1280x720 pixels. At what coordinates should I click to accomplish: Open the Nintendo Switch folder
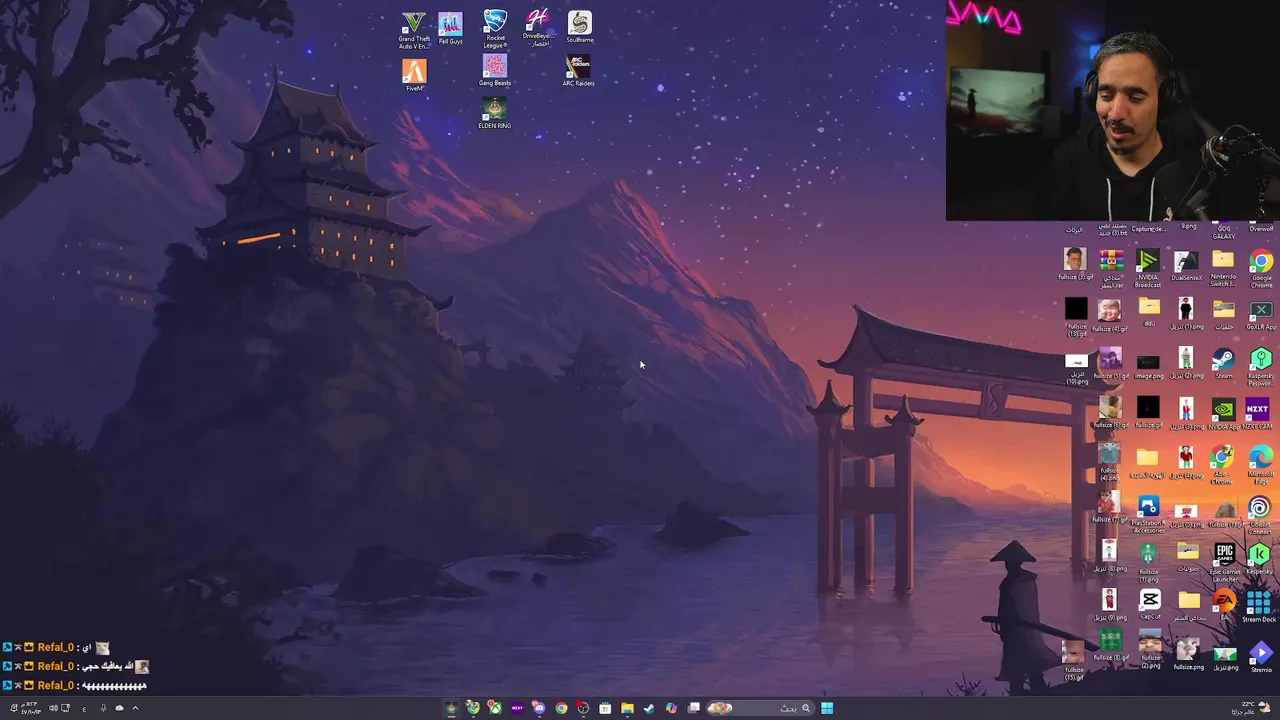[1223, 268]
